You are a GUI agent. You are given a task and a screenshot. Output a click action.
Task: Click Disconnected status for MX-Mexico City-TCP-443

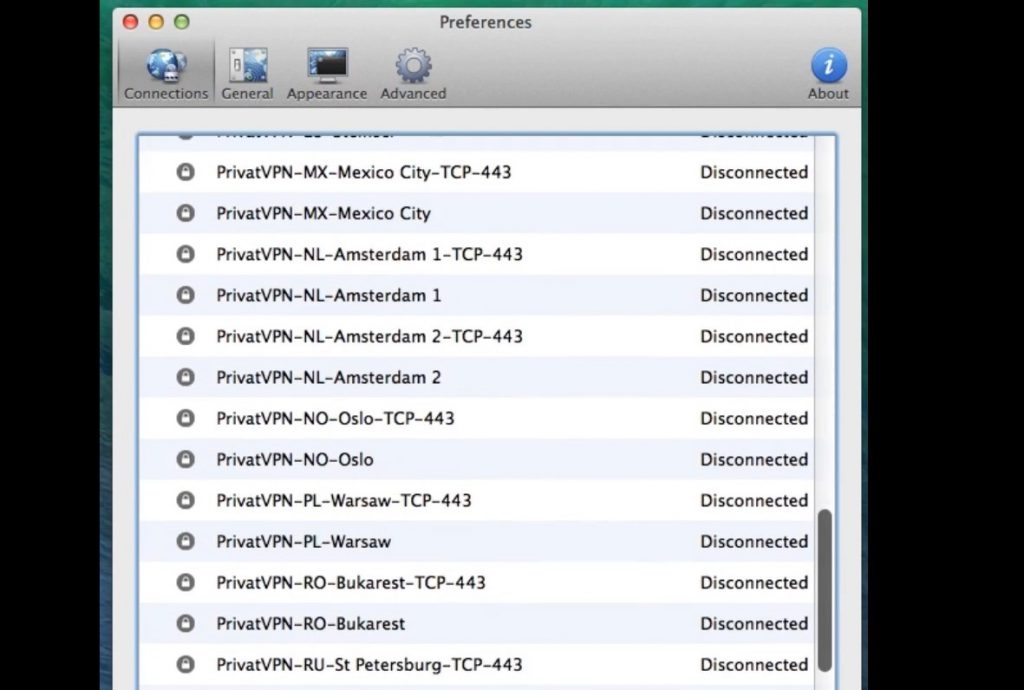point(754,172)
